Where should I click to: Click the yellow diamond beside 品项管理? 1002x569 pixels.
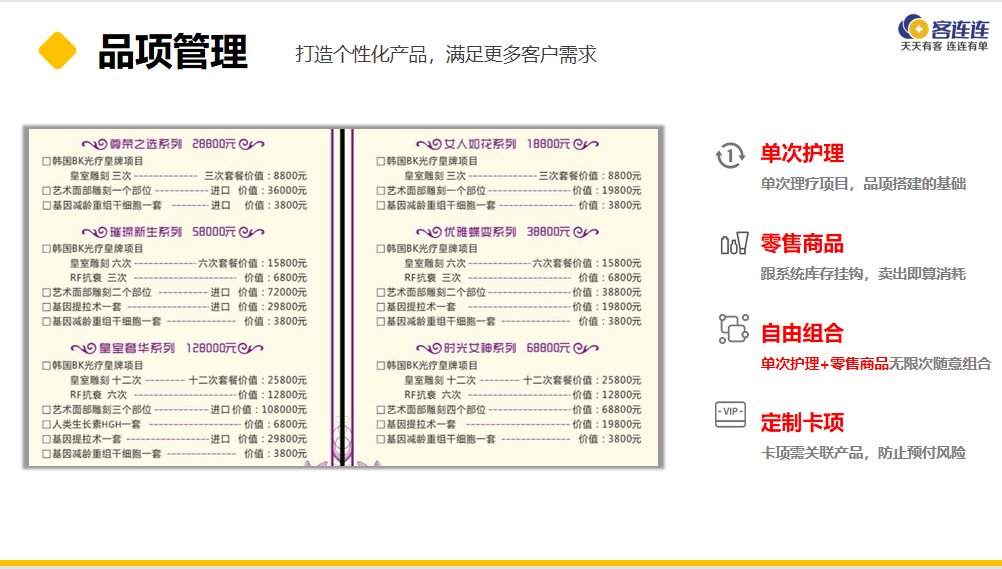pyautogui.click(x=57, y=51)
